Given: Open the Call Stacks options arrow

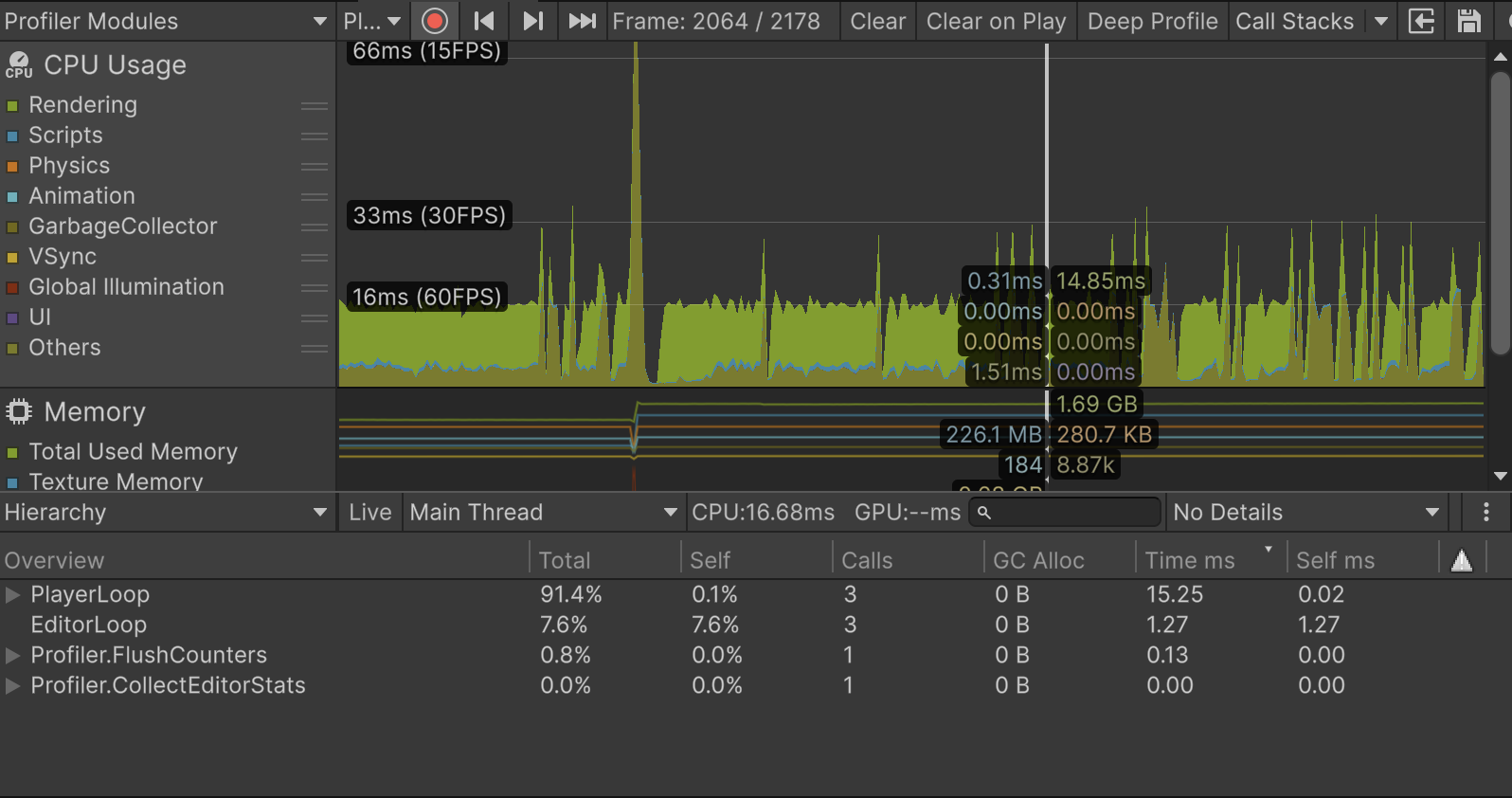Looking at the screenshot, I should click(1381, 21).
